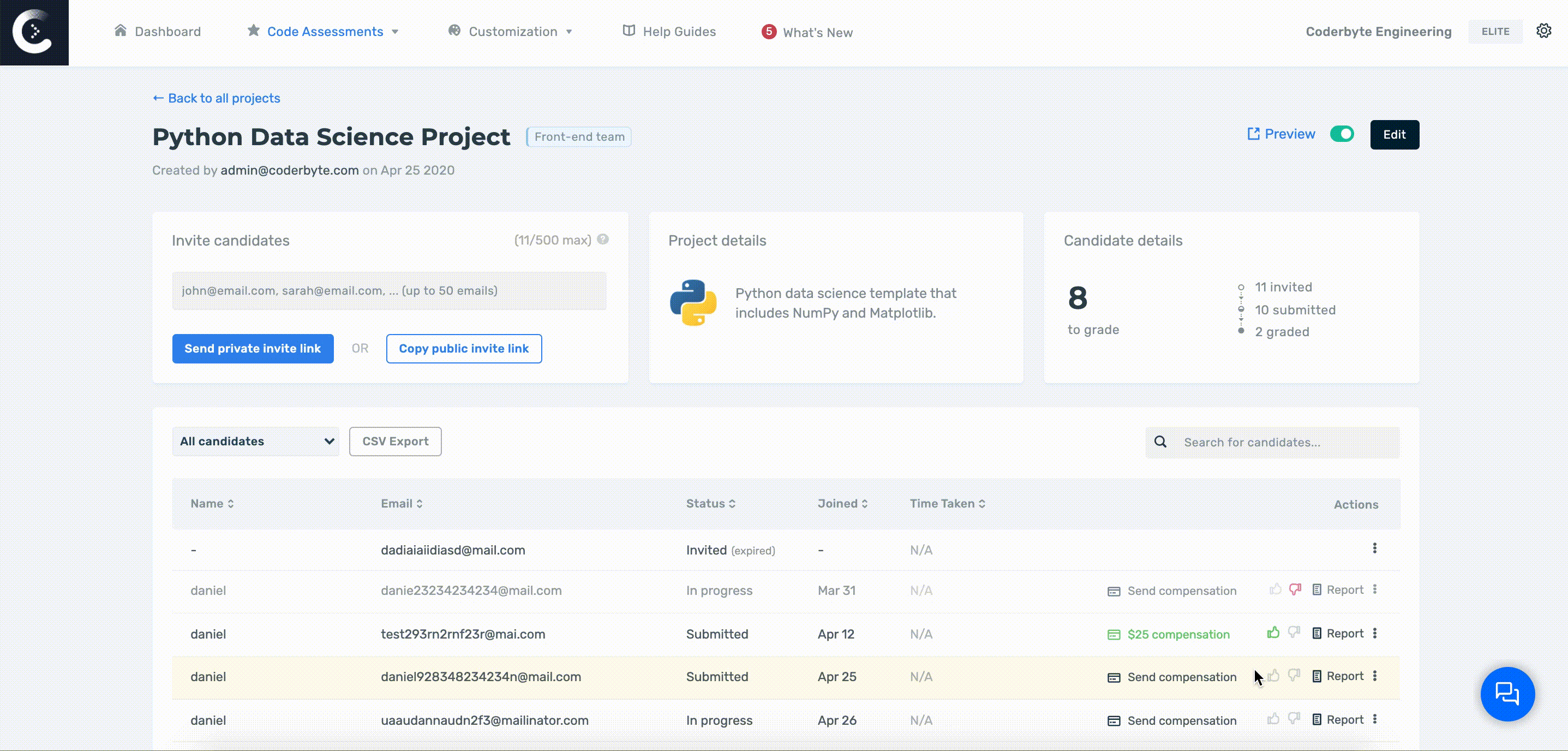Viewport: 1568px width, 751px height.
Task: Click the Edit button
Action: click(x=1394, y=134)
